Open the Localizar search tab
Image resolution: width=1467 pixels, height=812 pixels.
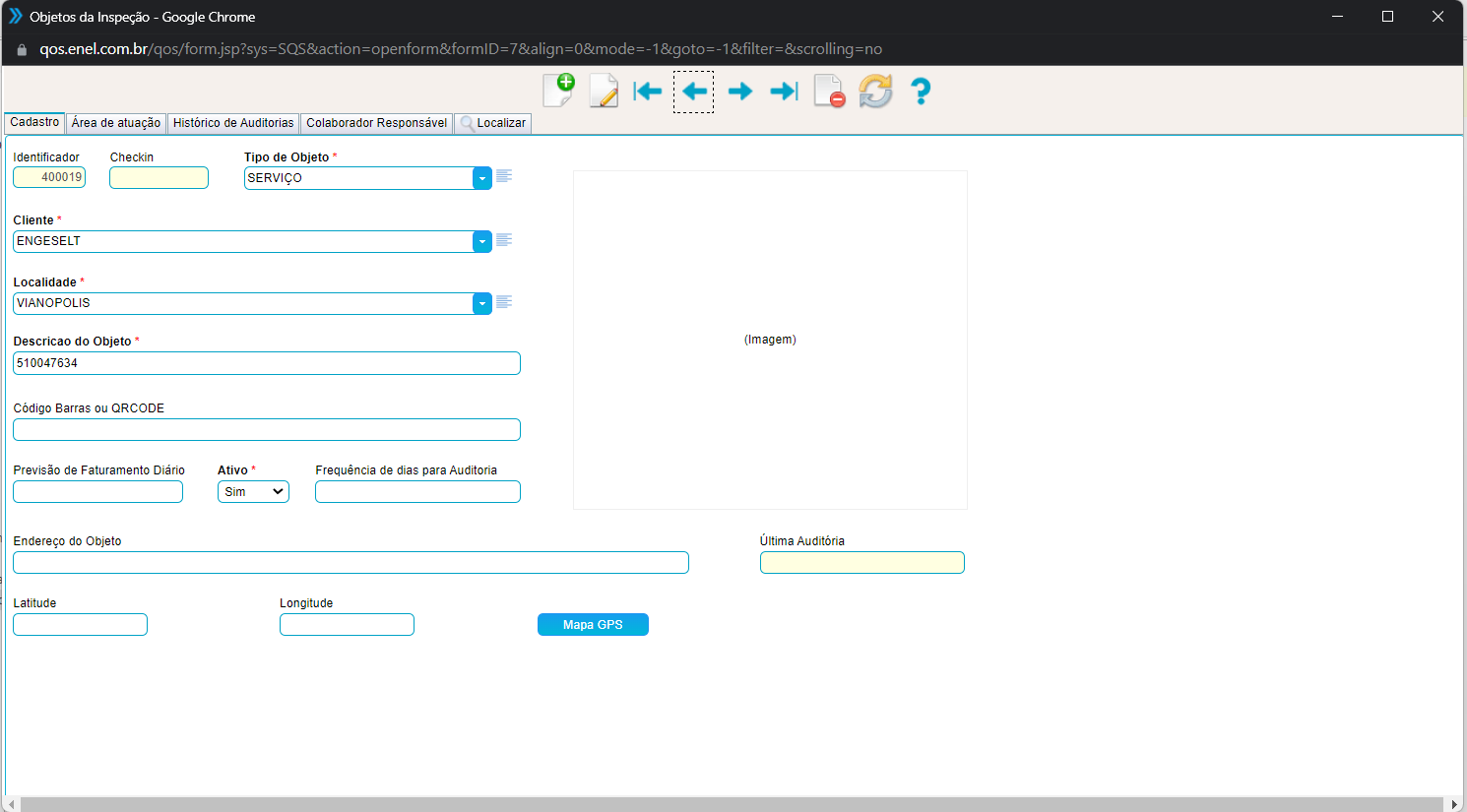pyautogui.click(x=493, y=123)
